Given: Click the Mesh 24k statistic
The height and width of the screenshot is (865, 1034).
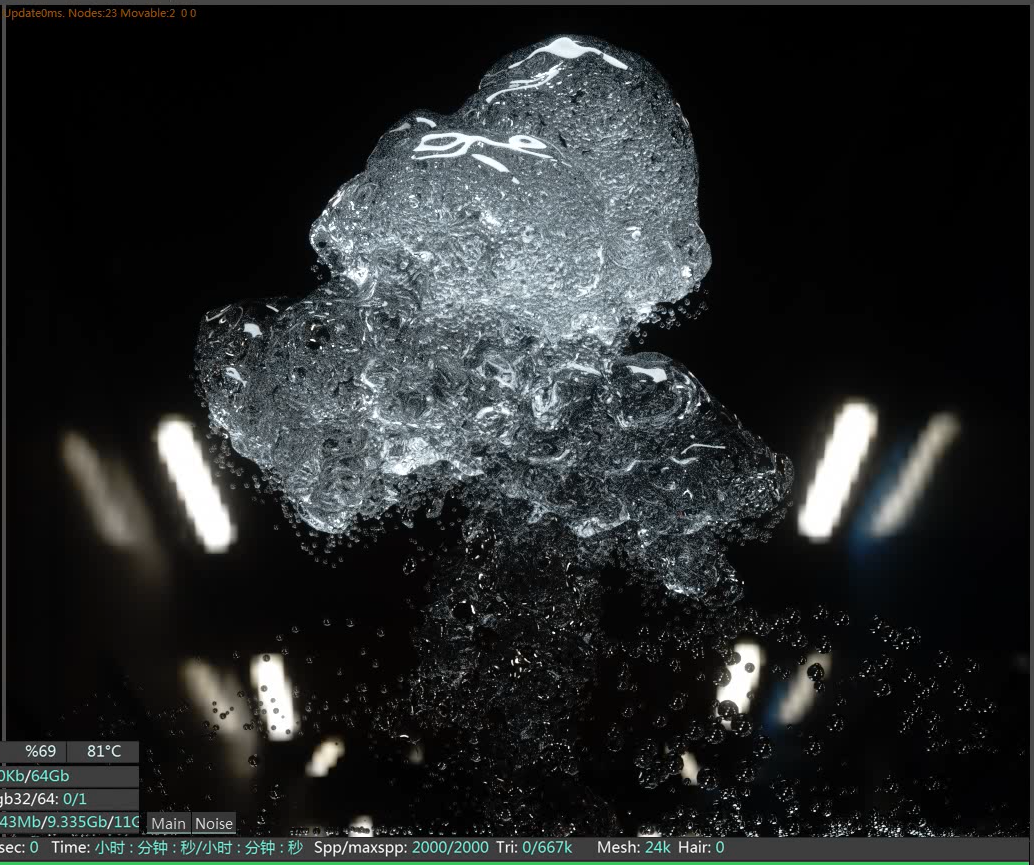Looking at the screenshot, I should [x=634, y=847].
